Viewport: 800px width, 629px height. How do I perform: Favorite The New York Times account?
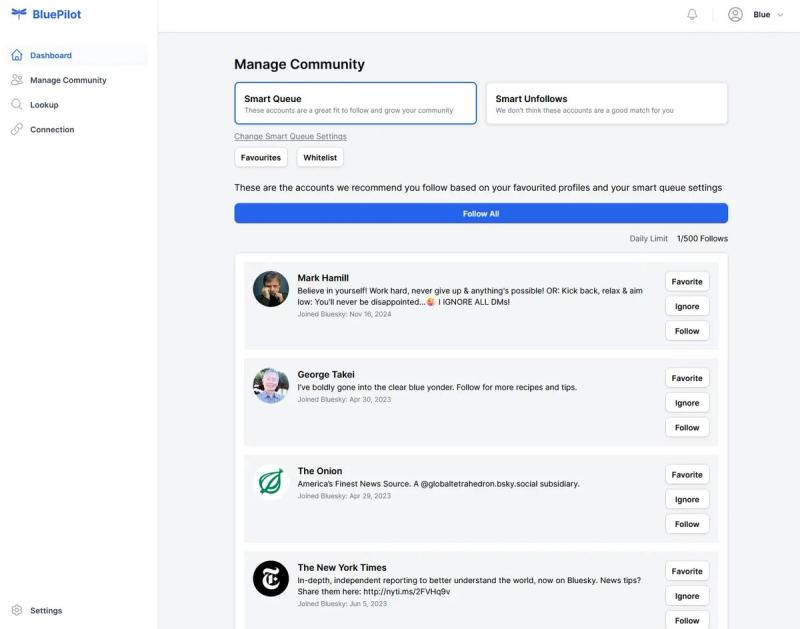tap(687, 571)
